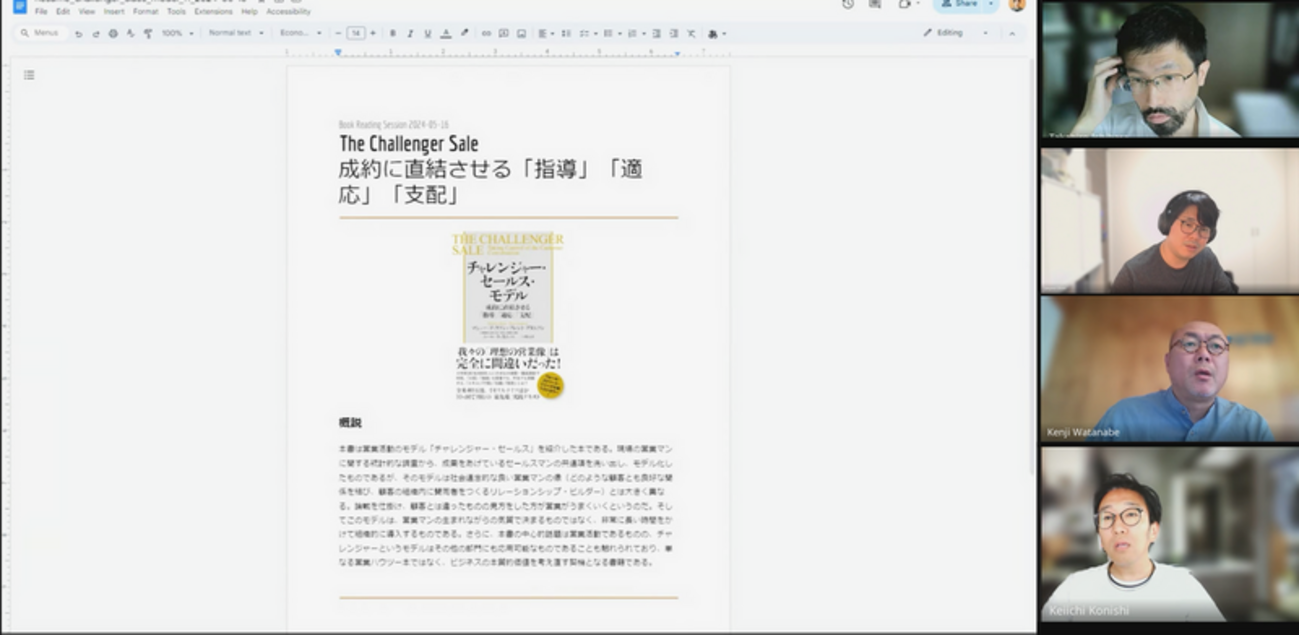Increase the font size

[373, 33]
